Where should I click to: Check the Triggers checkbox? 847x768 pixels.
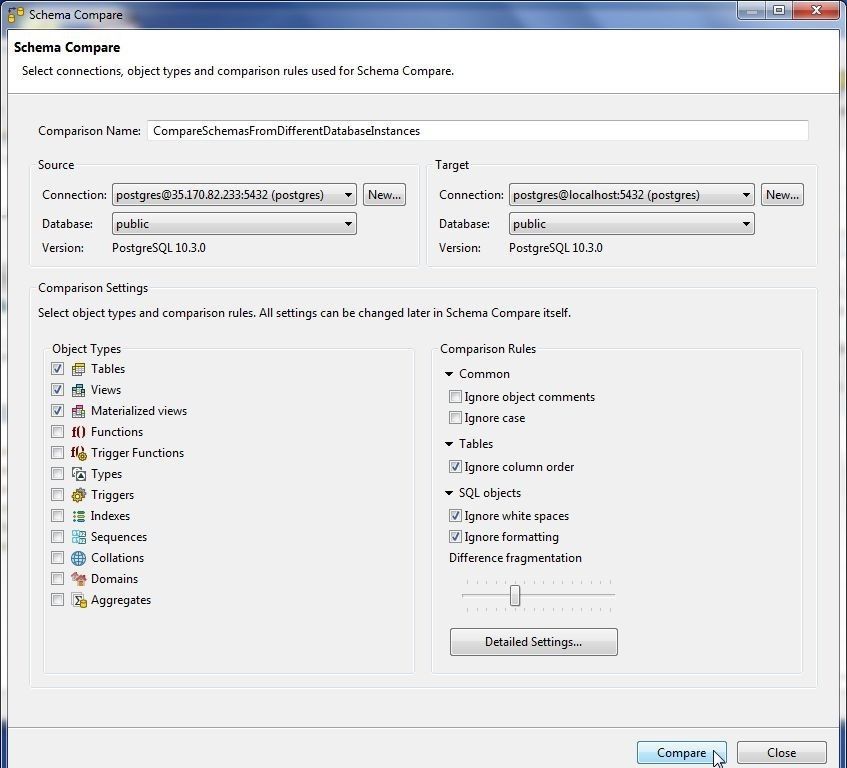57,495
